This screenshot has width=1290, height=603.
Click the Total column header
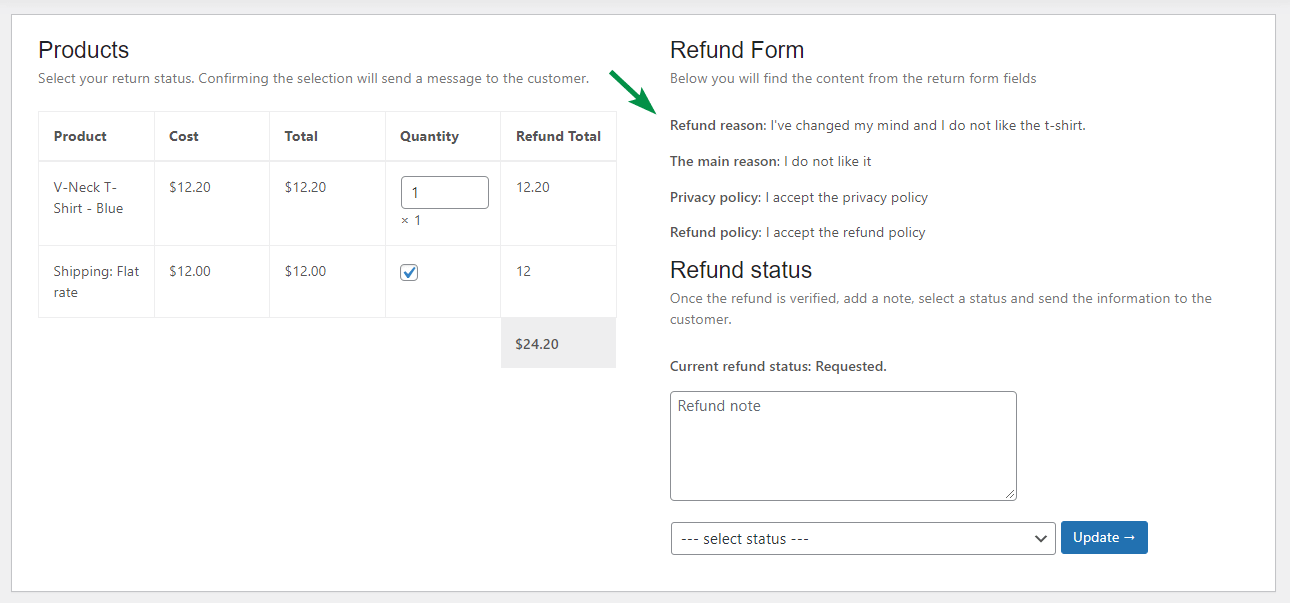(x=301, y=136)
